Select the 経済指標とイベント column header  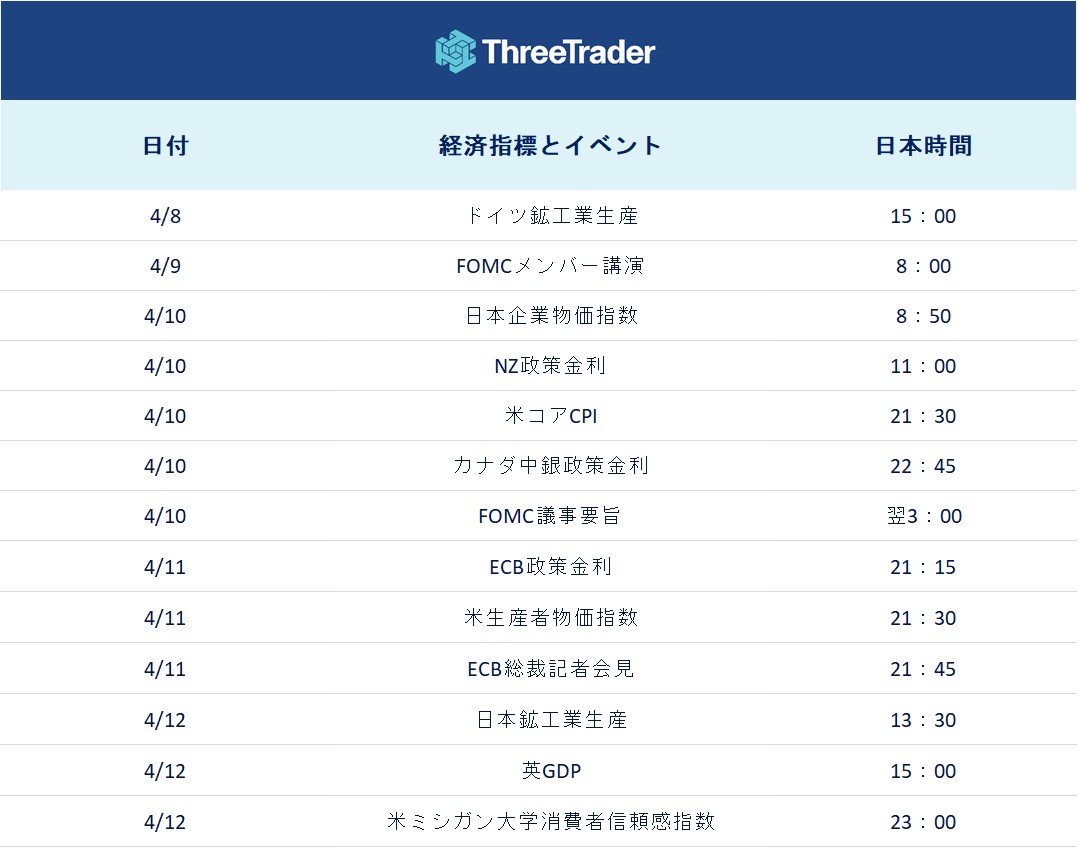[x=551, y=146]
